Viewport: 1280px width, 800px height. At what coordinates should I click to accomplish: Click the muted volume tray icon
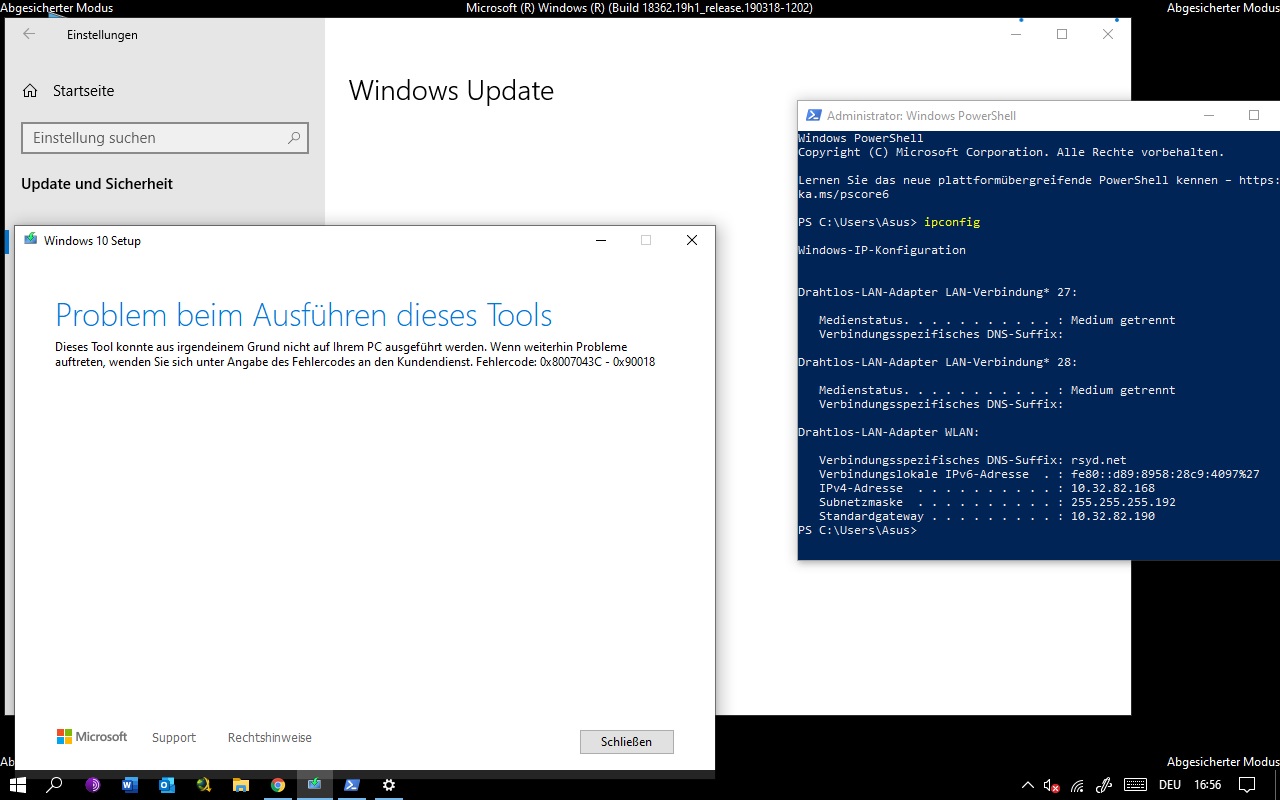coord(1052,786)
